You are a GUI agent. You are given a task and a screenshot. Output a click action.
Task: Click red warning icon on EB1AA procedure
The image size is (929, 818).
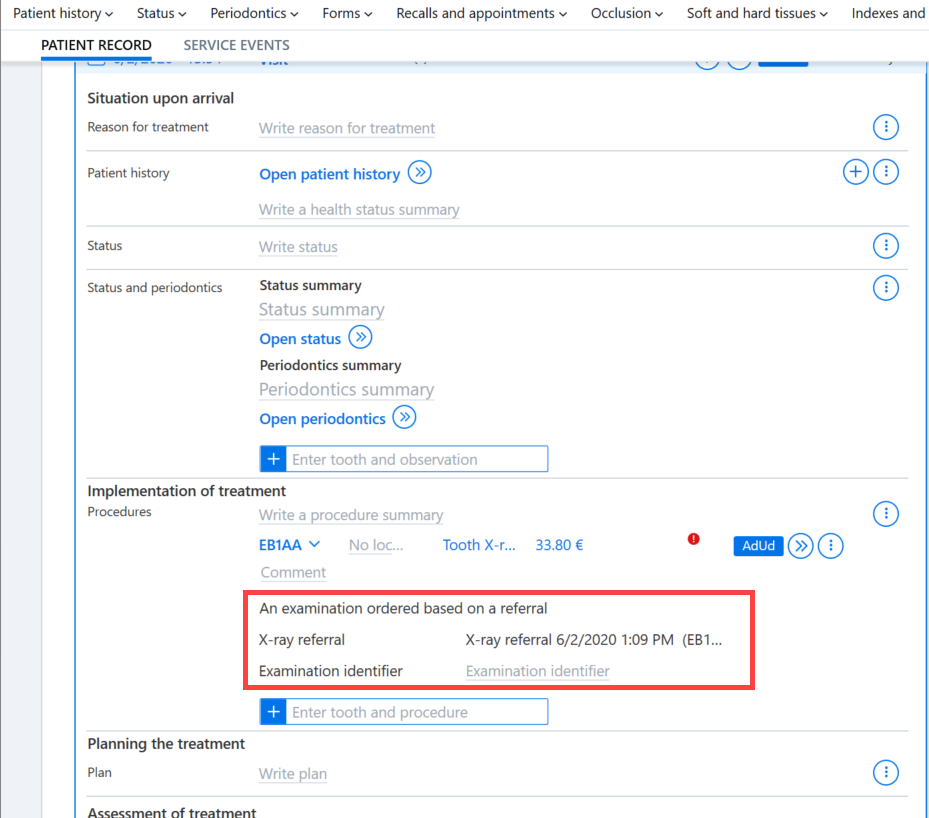693,538
